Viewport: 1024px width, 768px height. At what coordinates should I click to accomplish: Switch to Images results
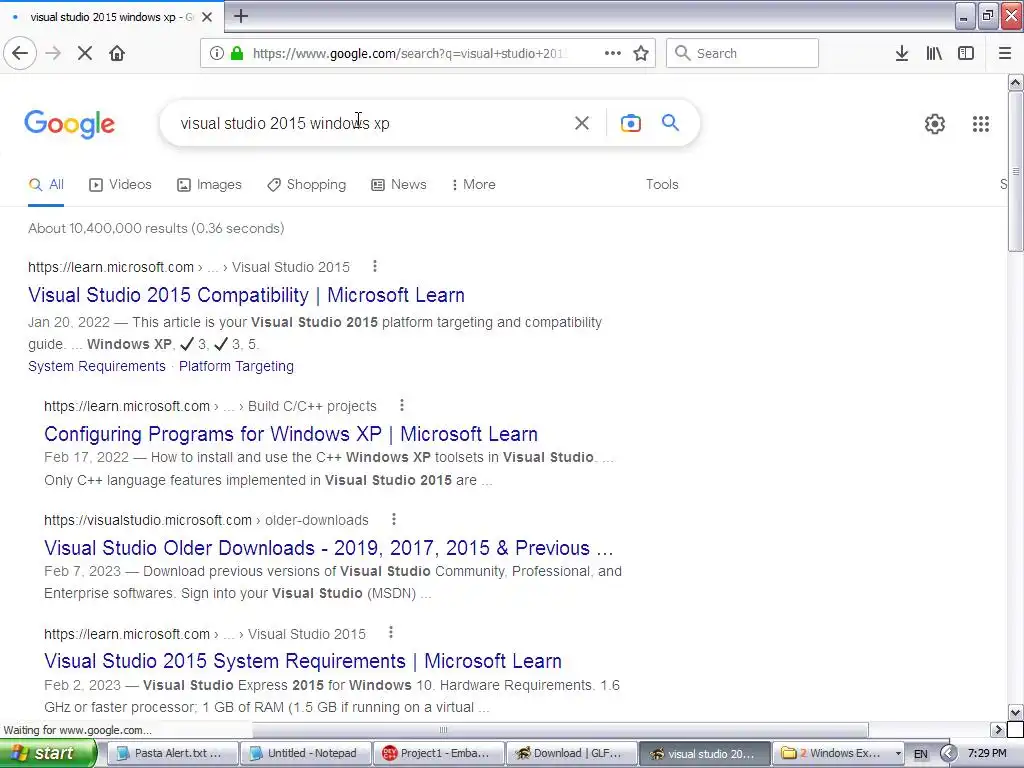(x=210, y=185)
